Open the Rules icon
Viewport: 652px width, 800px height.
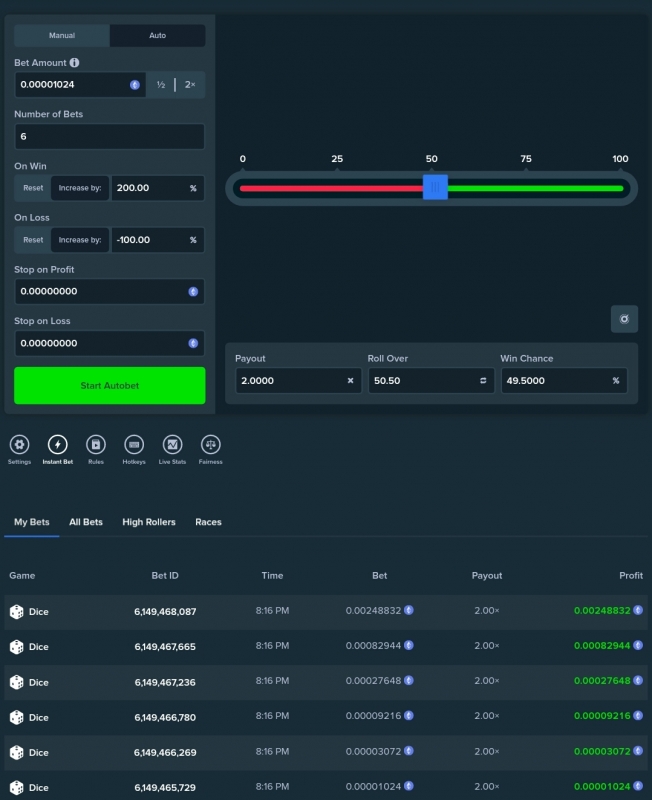pyautogui.click(x=96, y=444)
